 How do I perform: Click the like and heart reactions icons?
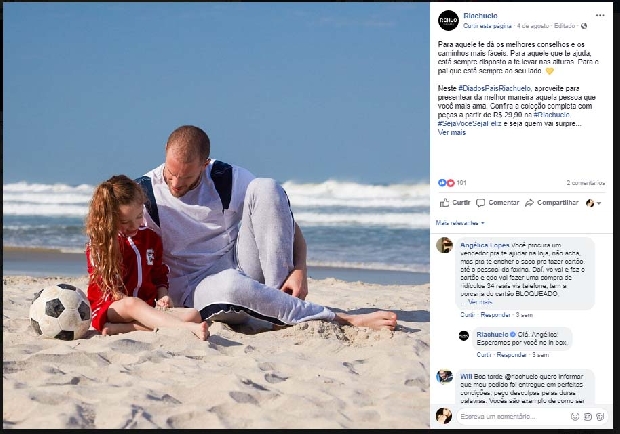446,183
